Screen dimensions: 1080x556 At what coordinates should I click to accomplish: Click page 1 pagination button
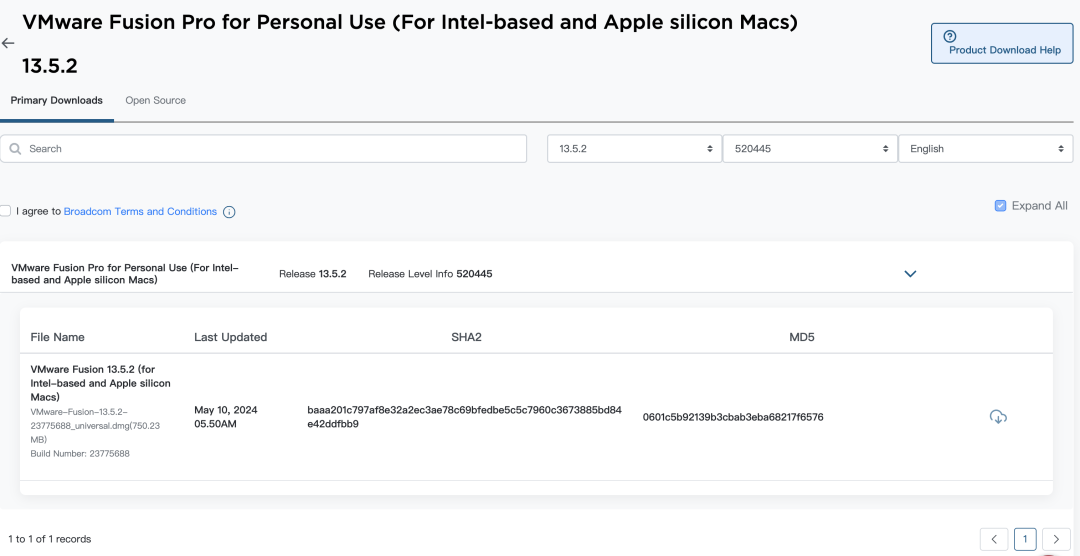coord(1024,539)
